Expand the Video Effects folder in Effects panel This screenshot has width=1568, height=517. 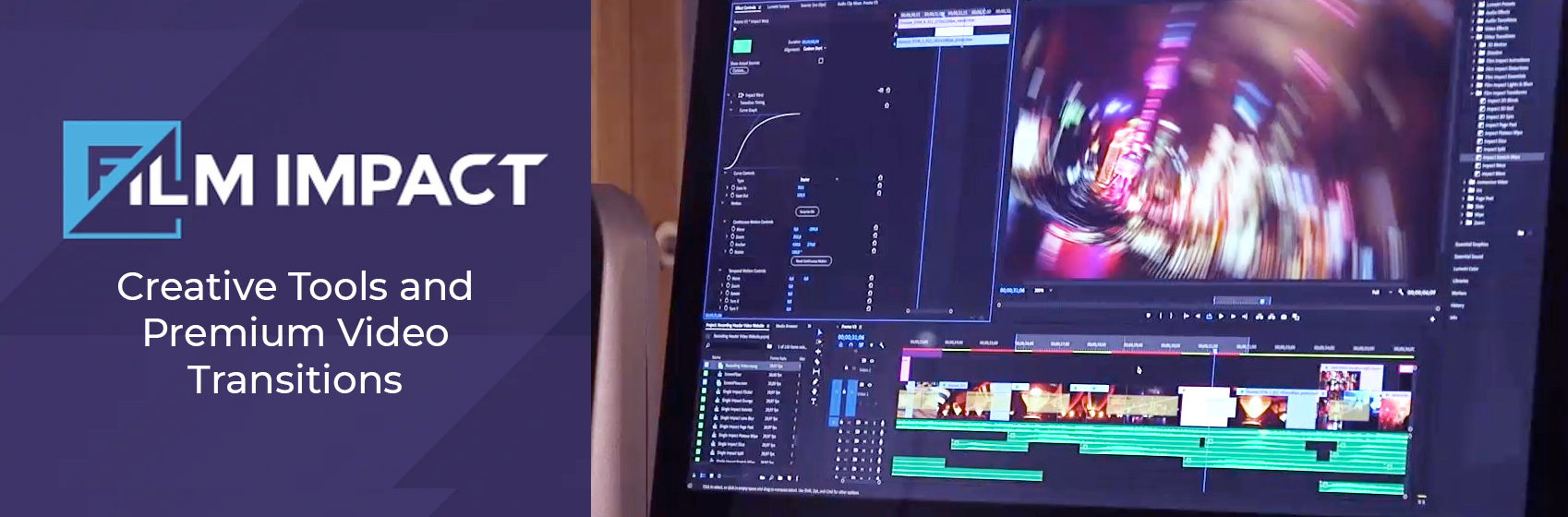tap(1472, 28)
